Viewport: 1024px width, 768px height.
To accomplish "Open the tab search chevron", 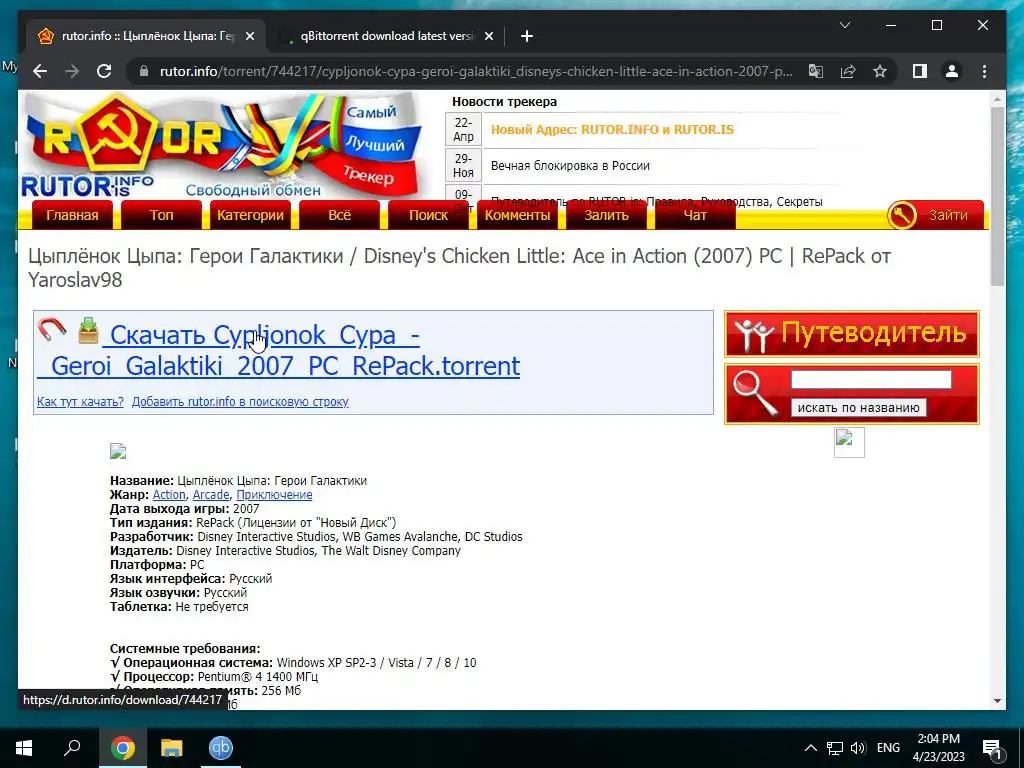I will (844, 25).
